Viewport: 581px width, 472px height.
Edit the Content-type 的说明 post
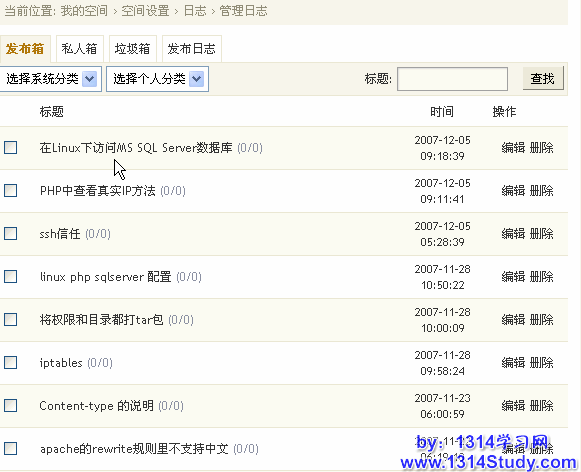point(513,406)
